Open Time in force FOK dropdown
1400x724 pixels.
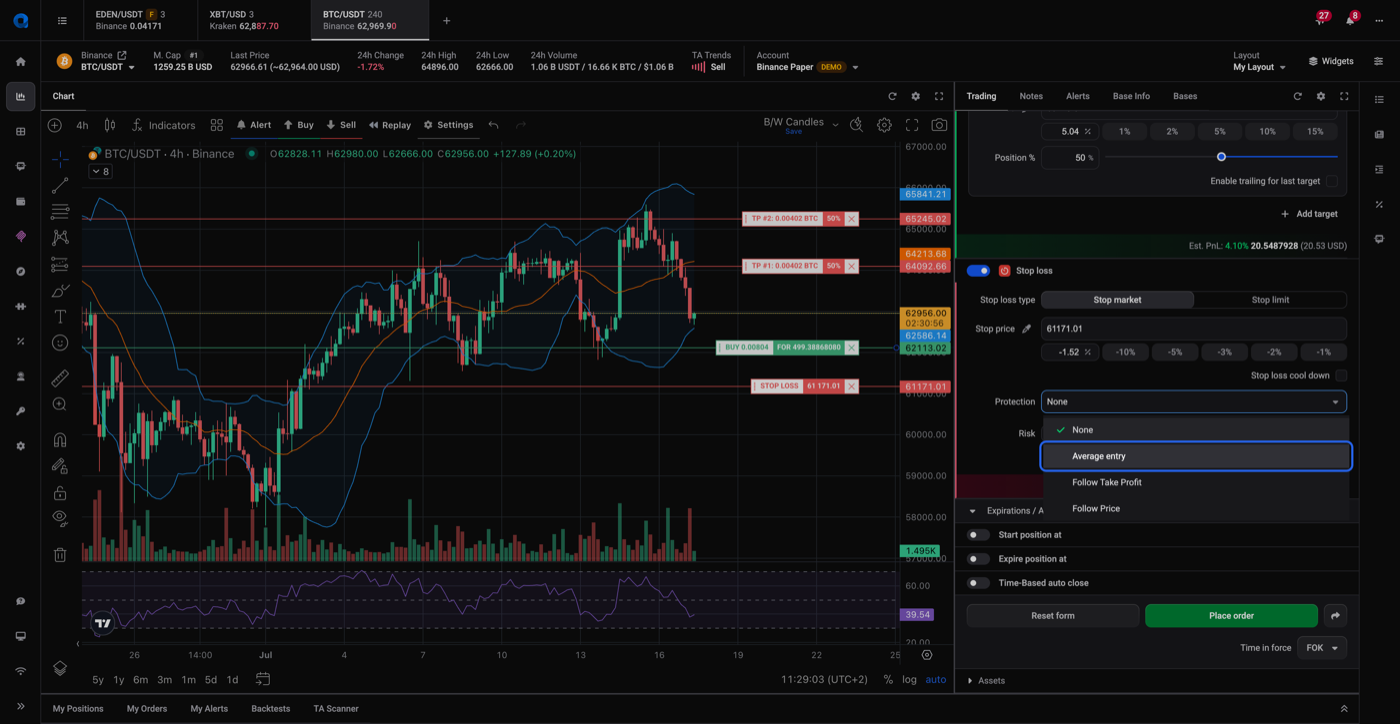tap(1322, 648)
